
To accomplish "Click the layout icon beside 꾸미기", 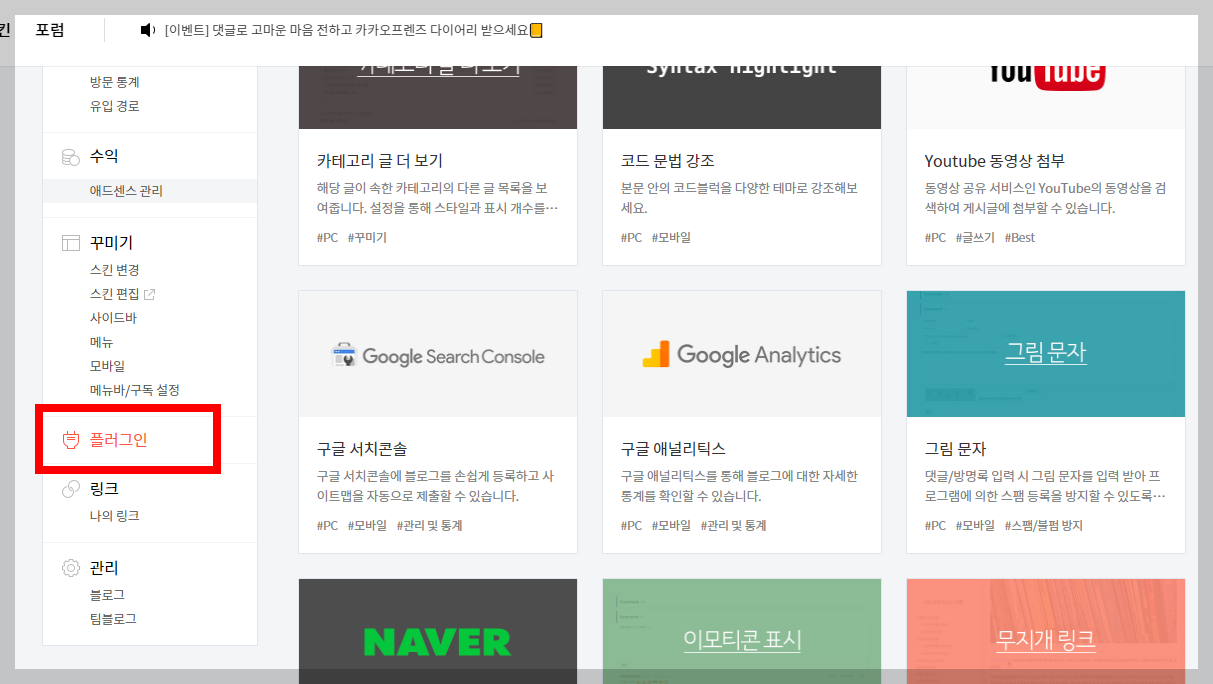I will (71, 243).
